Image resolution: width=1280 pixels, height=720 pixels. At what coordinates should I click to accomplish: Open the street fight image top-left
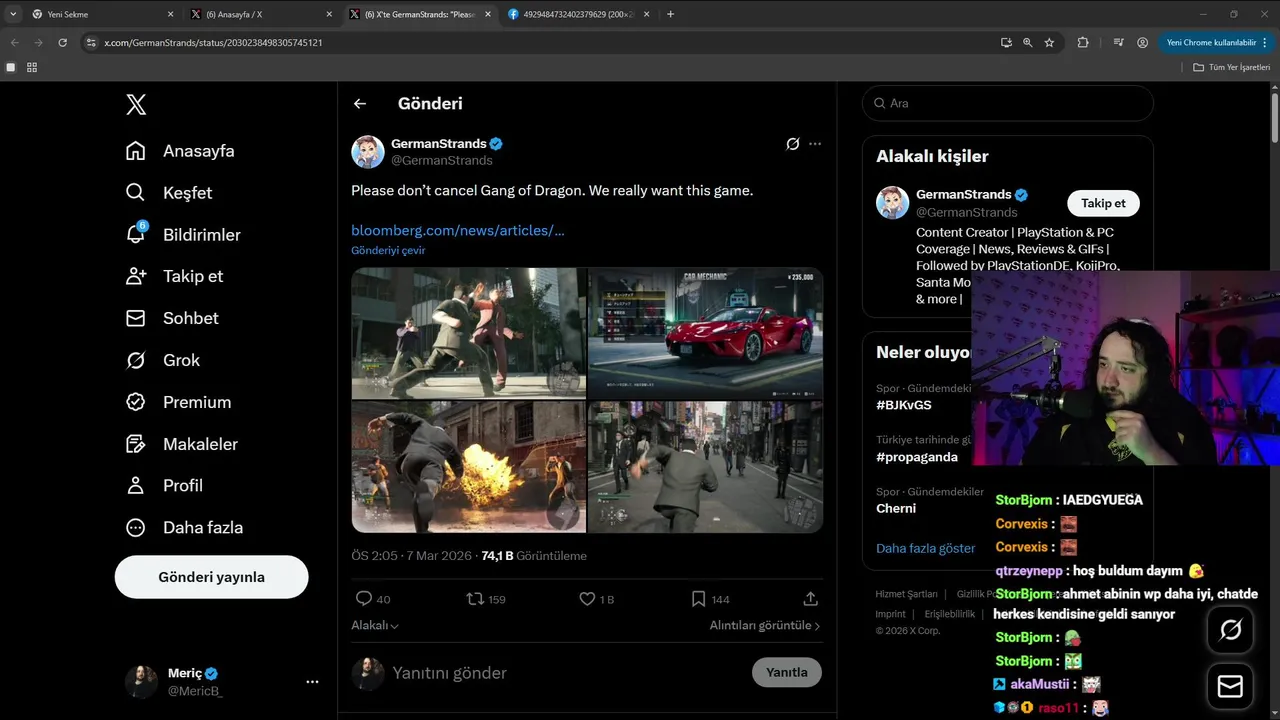pos(469,333)
